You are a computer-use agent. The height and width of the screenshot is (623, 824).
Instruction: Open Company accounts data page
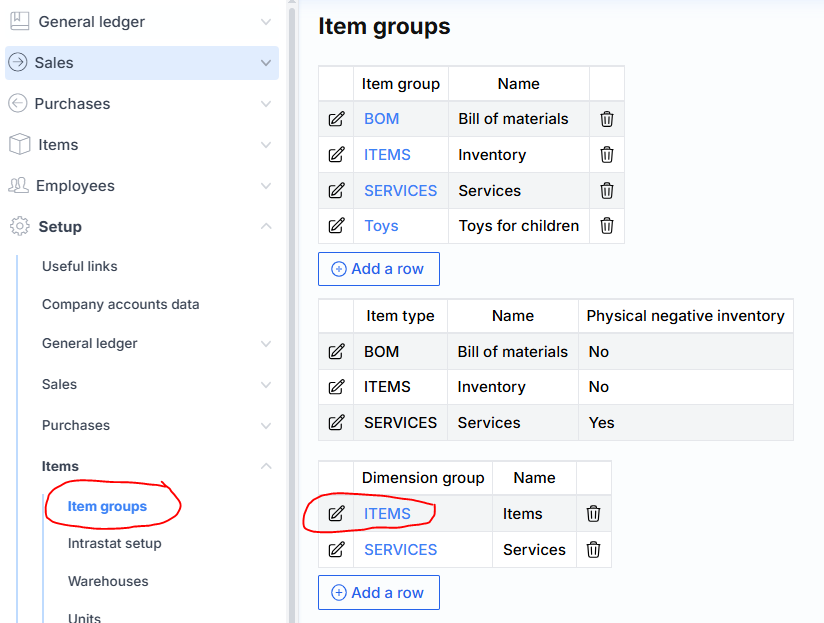[x=120, y=304]
